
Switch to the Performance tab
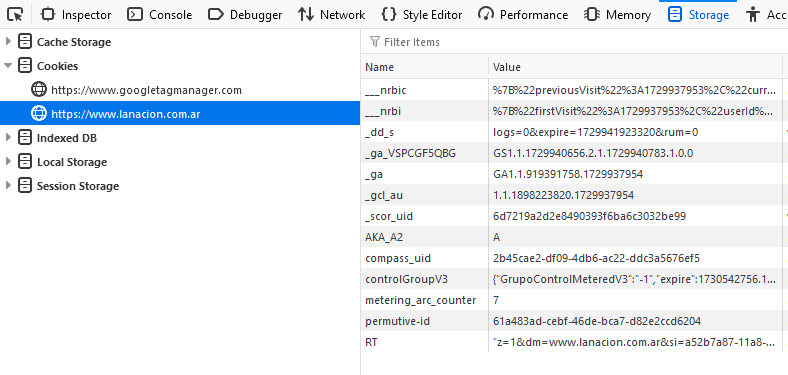523,15
